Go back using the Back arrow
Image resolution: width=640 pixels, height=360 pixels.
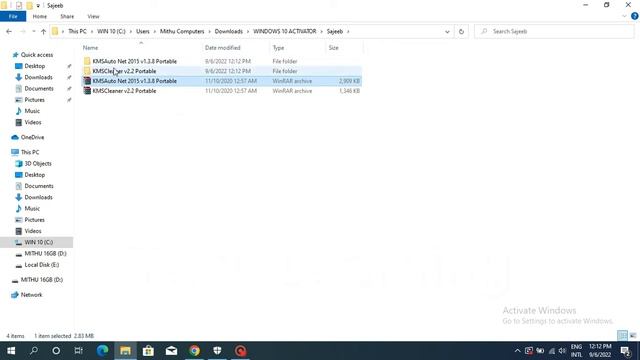tap(9, 31)
